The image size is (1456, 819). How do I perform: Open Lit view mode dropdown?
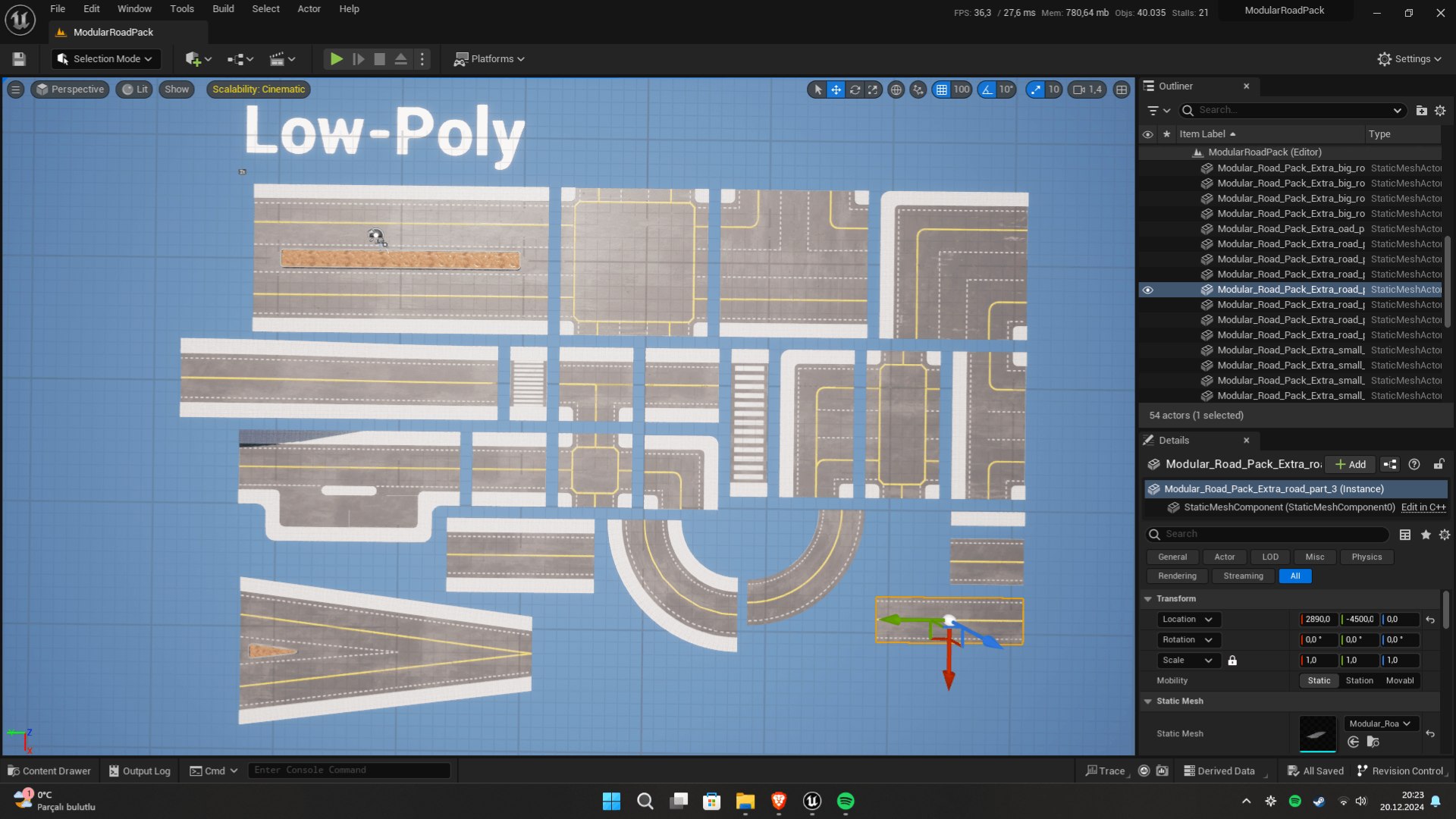click(135, 89)
